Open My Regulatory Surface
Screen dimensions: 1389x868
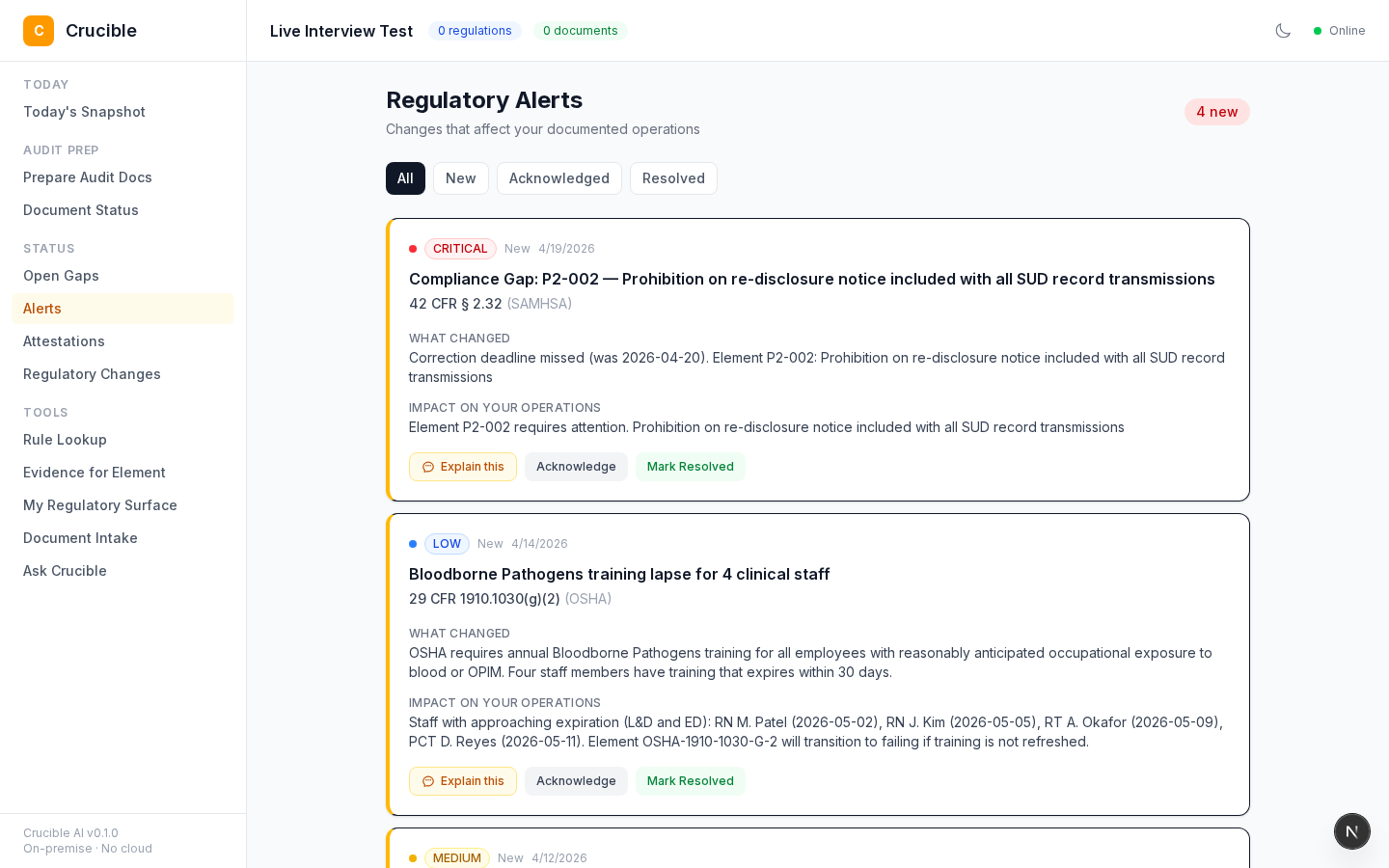point(100,505)
